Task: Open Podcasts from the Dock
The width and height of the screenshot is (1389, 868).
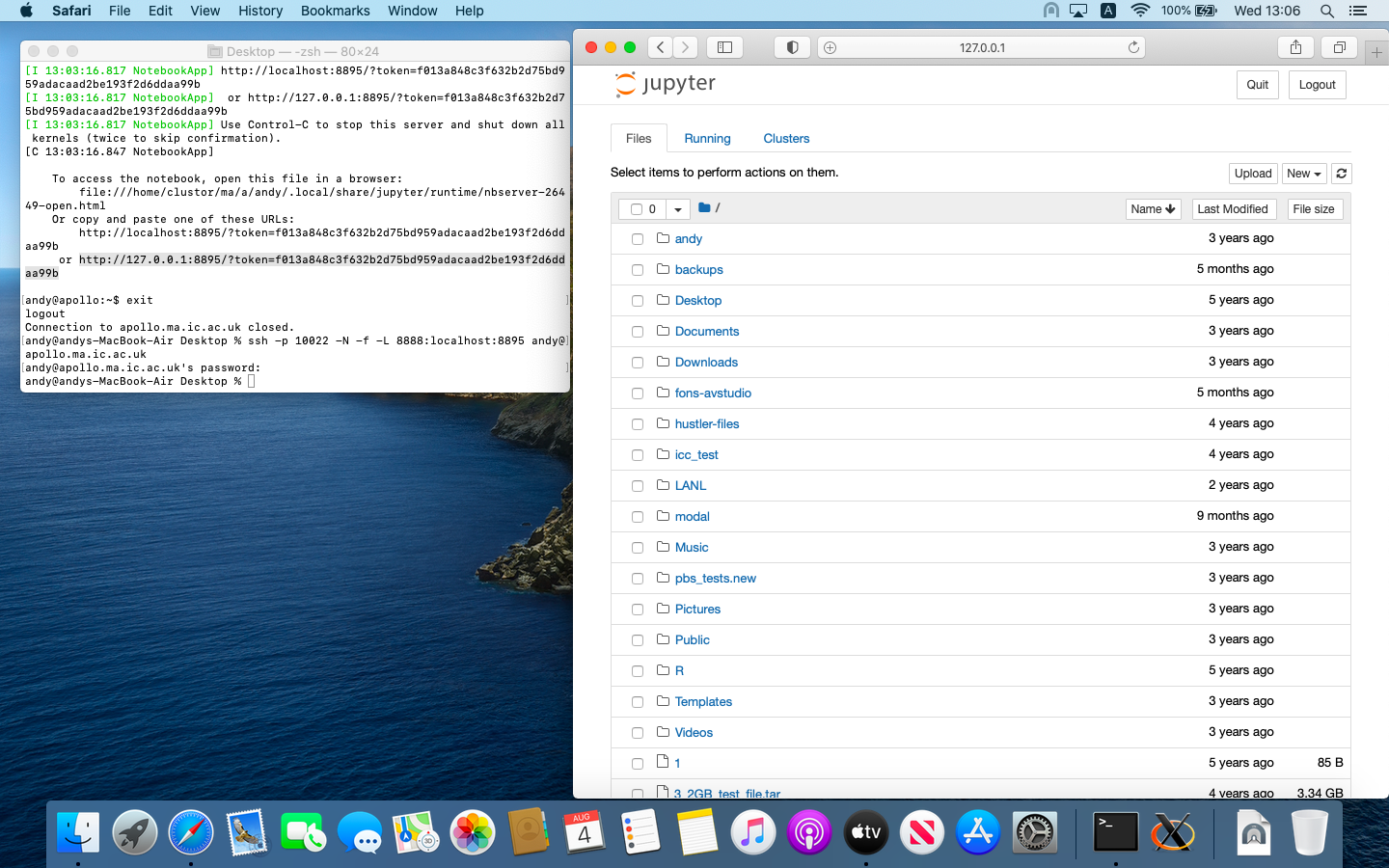Action: pyautogui.click(x=809, y=832)
